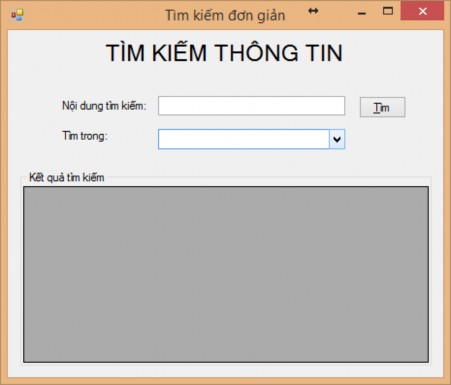Click the Tìm kiếm đơn giản title text
The width and height of the screenshot is (451, 385).
pyautogui.click(x=225, y=16)
